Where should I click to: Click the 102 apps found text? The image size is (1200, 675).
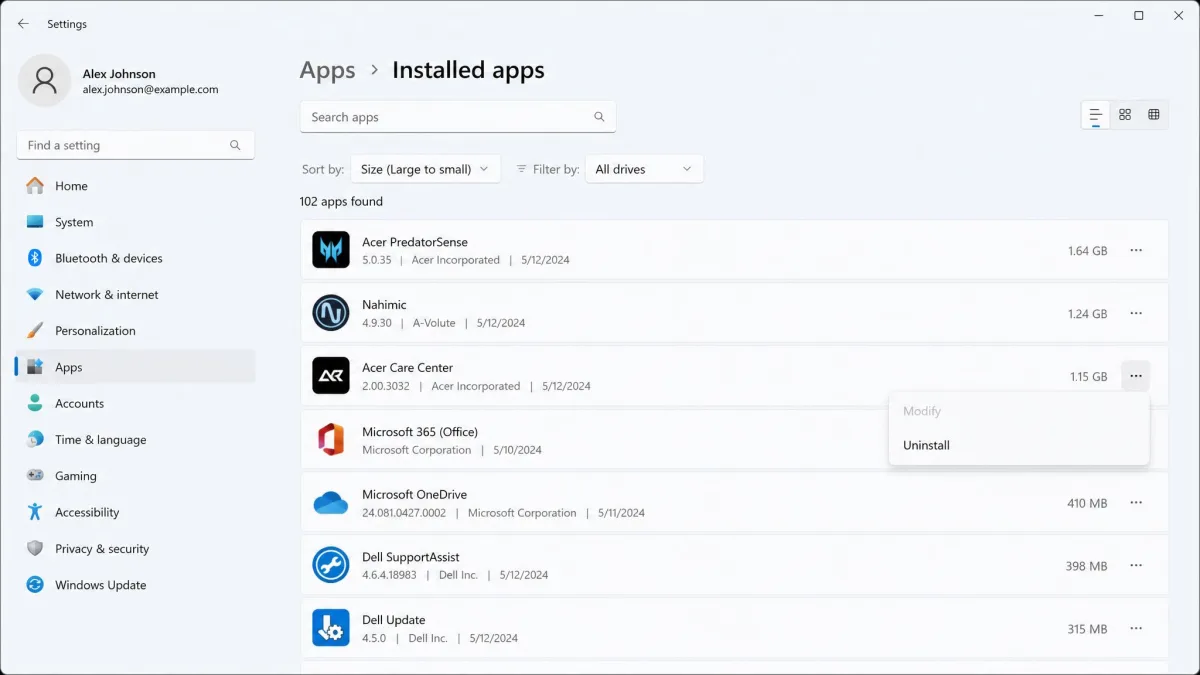click(x=341, y=201)
